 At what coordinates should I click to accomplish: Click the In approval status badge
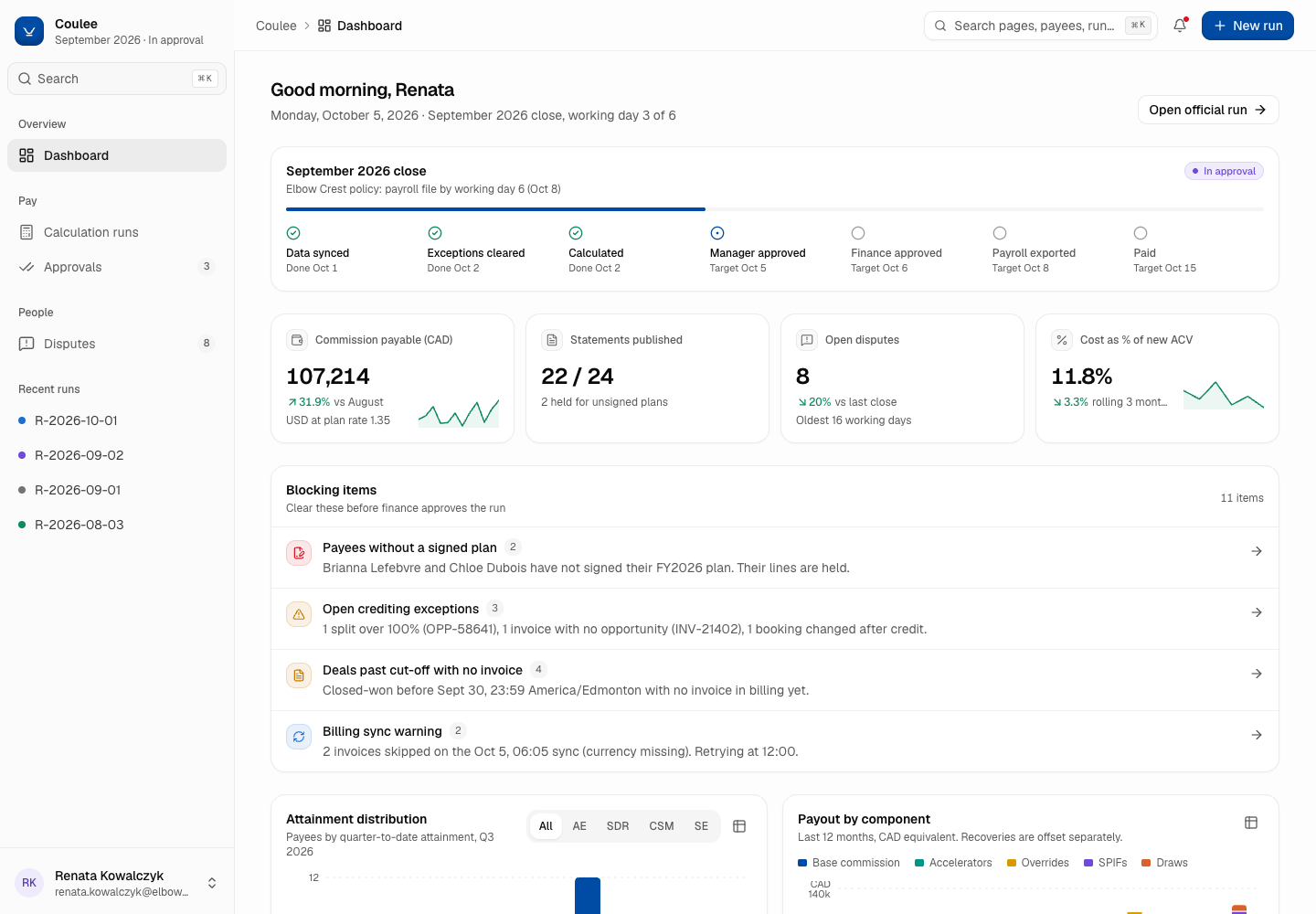point(1224,171)
